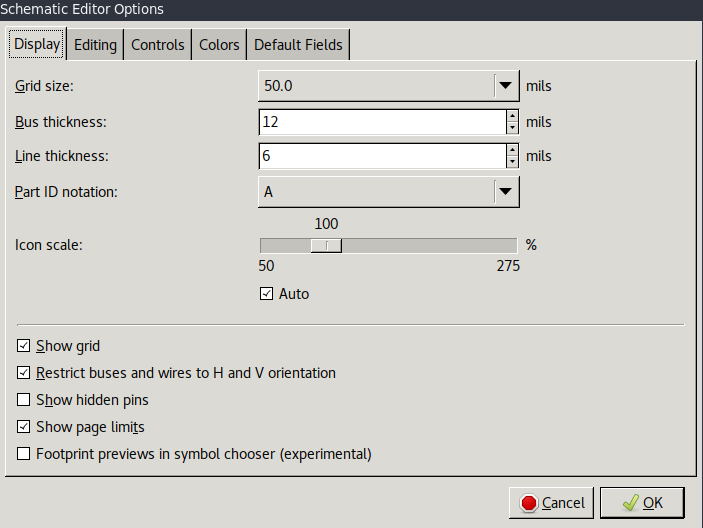Decrease bus thickness with down arrow
This screenshot has width=703, height=528.
coord(512,129)
